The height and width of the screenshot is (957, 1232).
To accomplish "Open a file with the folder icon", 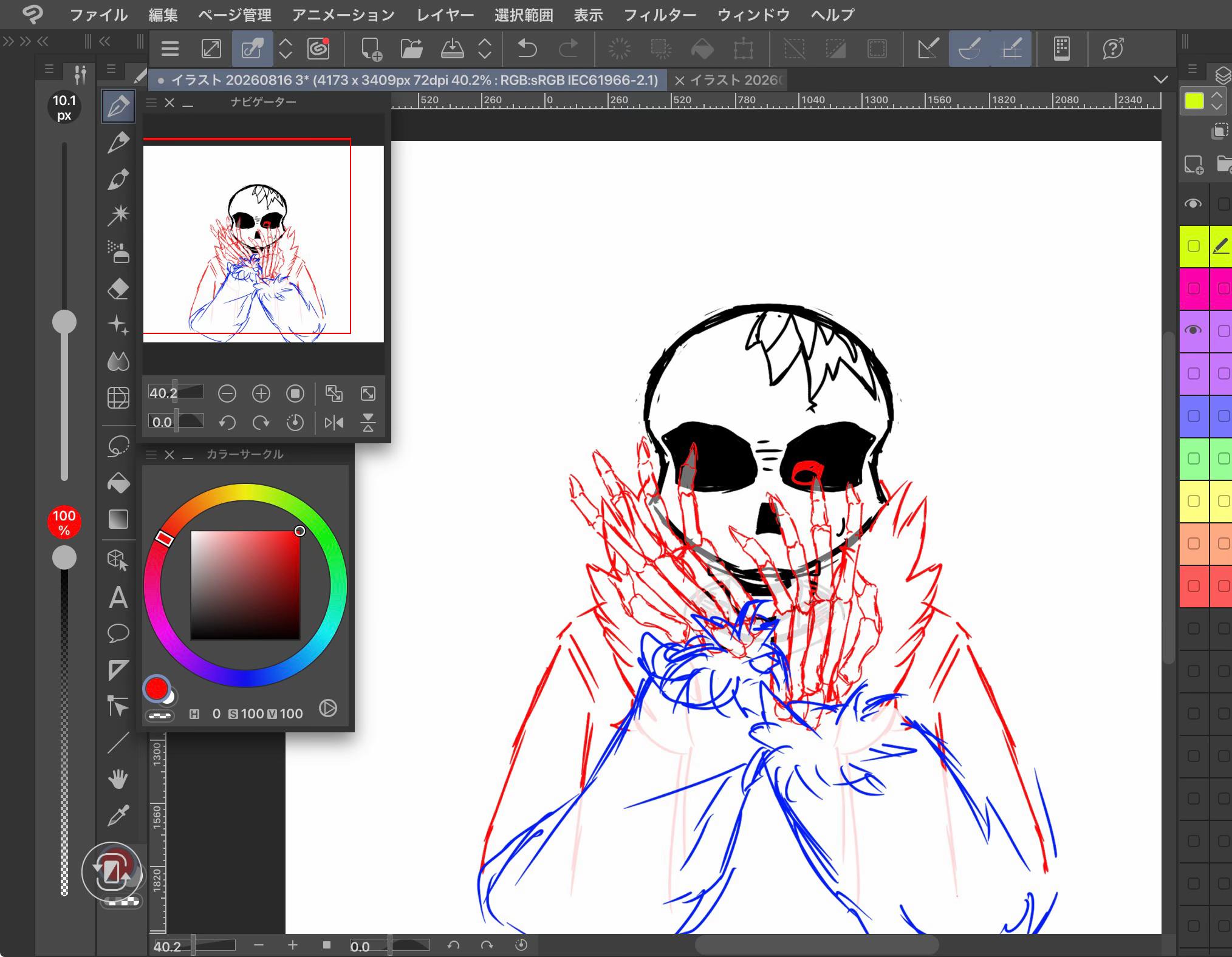I will tap(411, 49).
